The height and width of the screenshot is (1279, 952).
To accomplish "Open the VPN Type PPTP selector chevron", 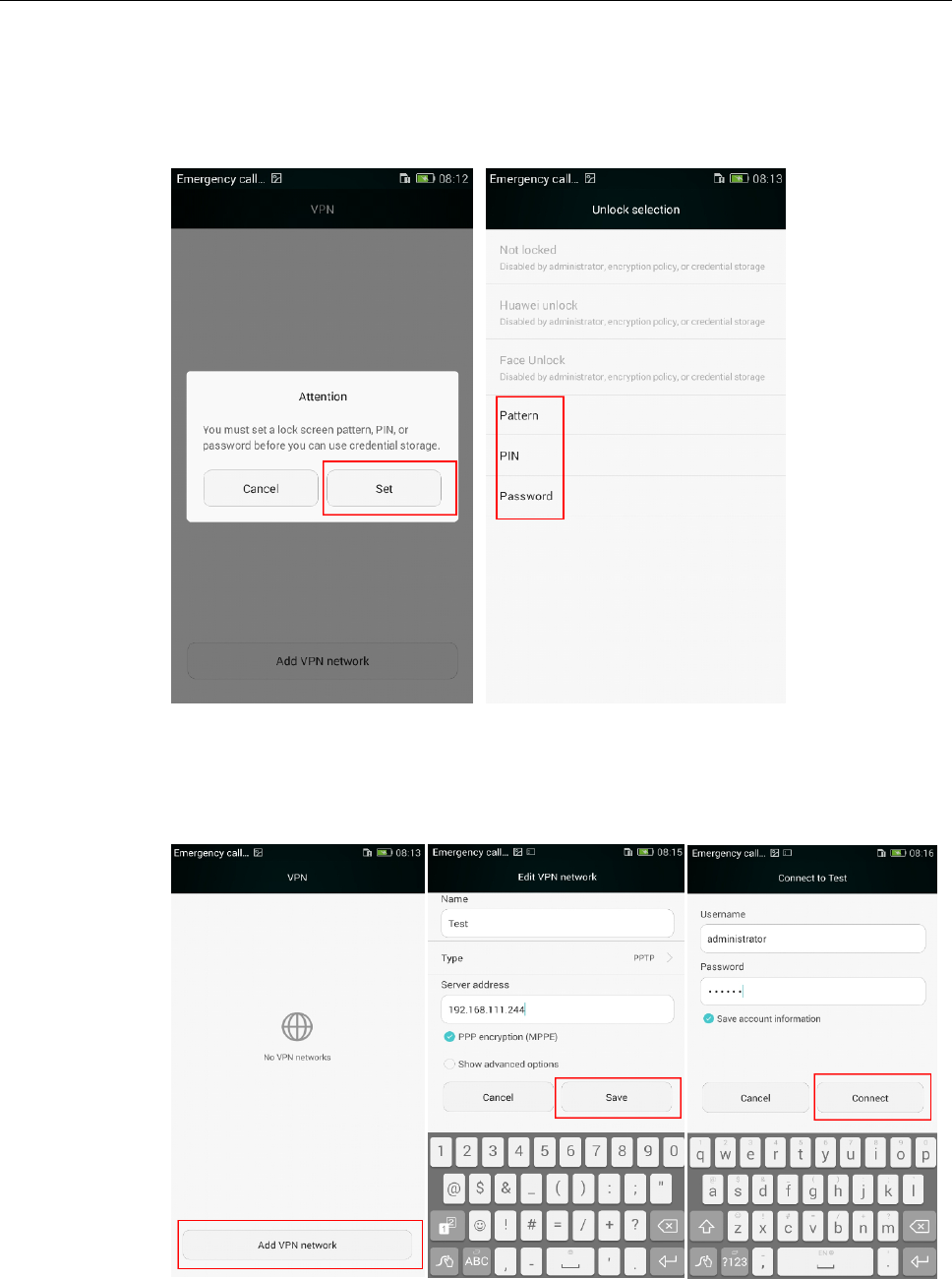I will [670, 957].
